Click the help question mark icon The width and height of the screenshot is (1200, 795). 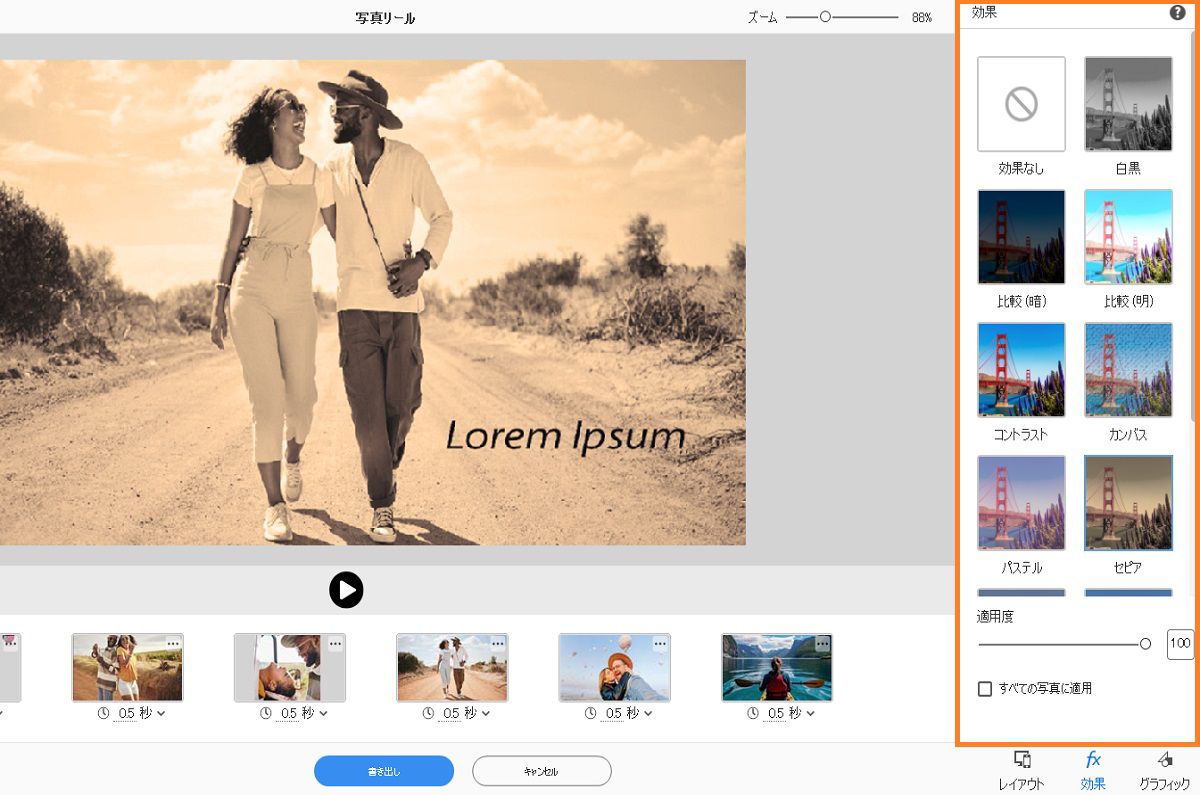point(1177,13)
